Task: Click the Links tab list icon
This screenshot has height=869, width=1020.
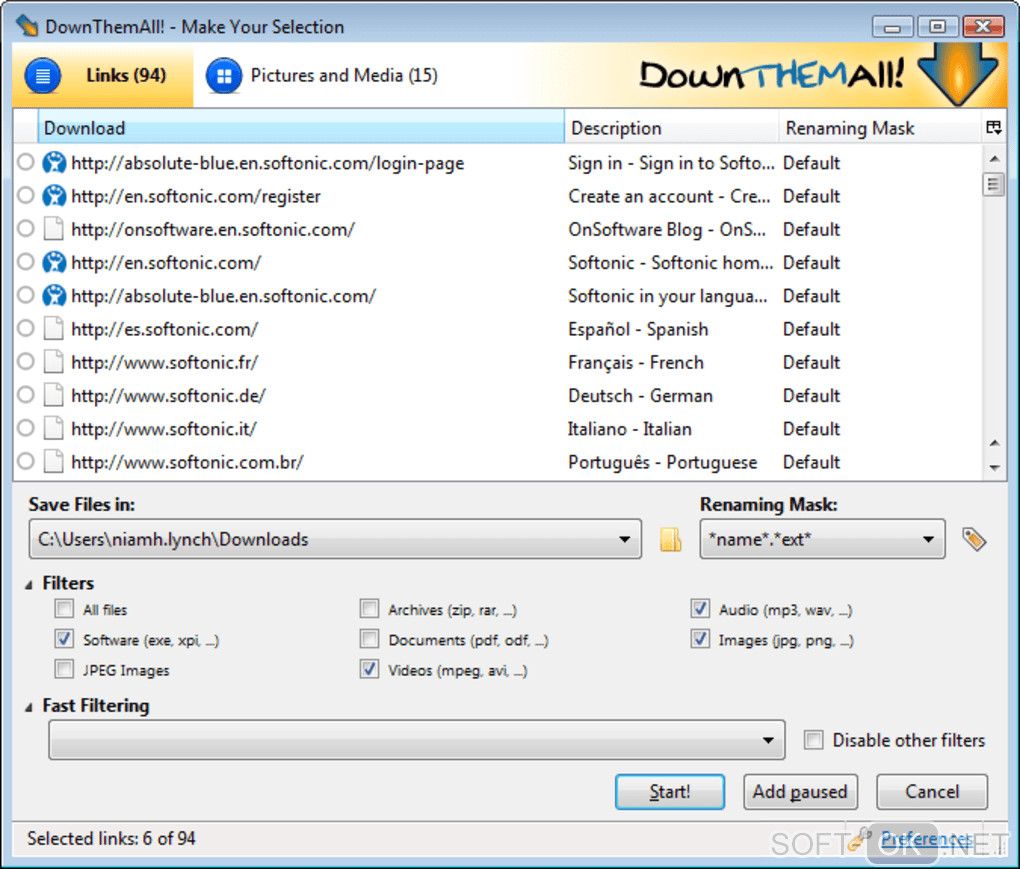Action: pos(43,75)
